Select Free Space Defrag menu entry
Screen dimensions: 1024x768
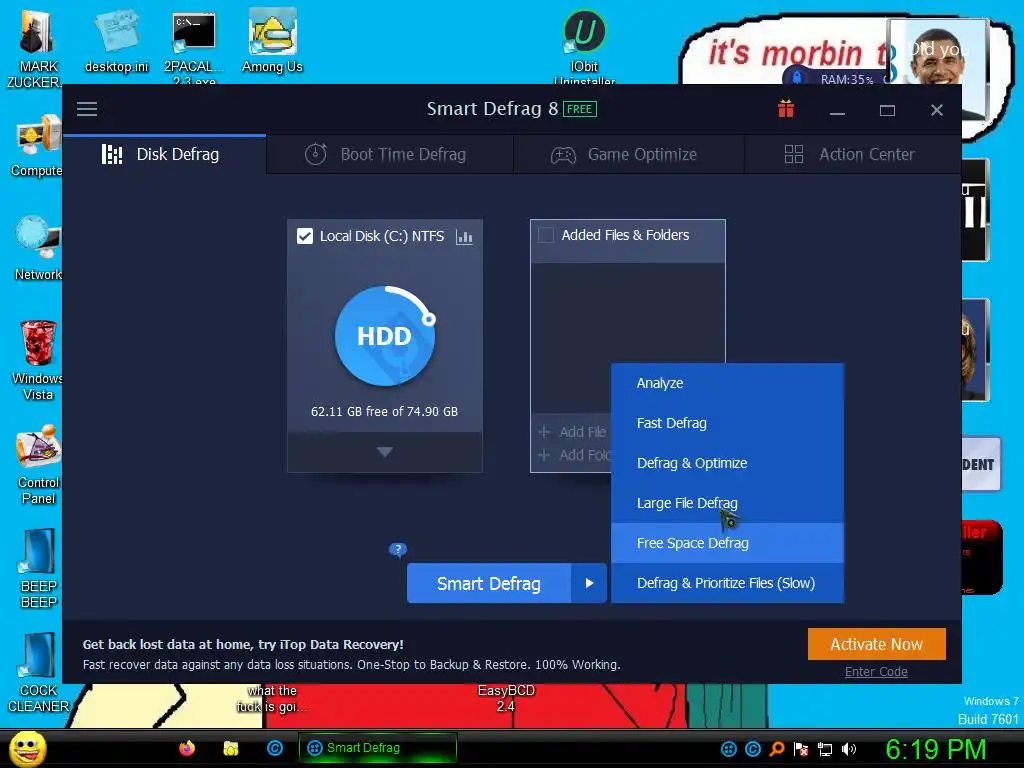(728, 543)
